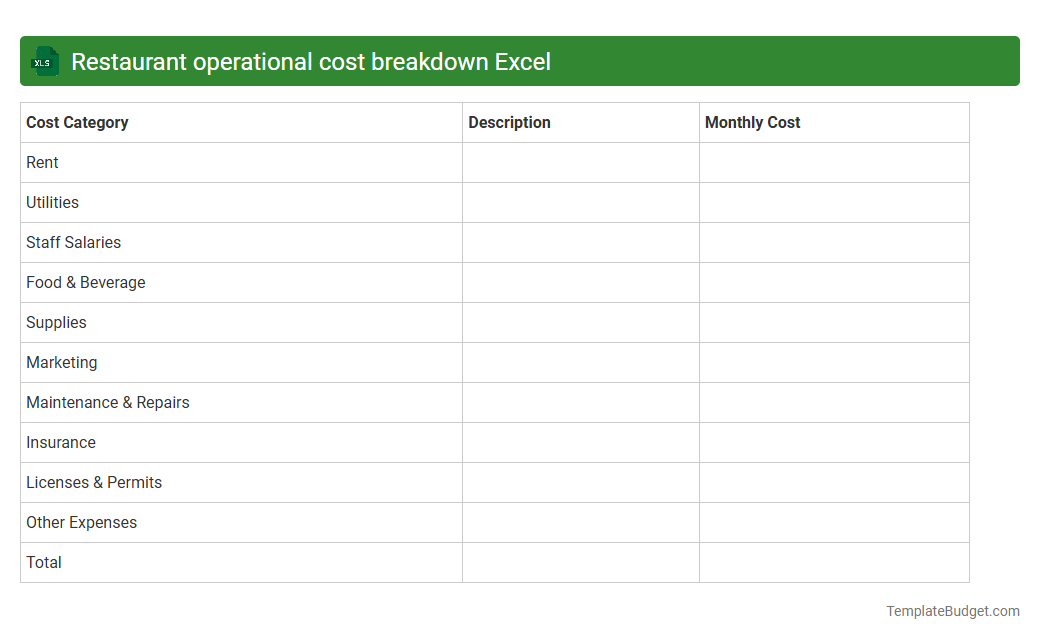
Task: Select the Total row label
Action: click(44, 562)
